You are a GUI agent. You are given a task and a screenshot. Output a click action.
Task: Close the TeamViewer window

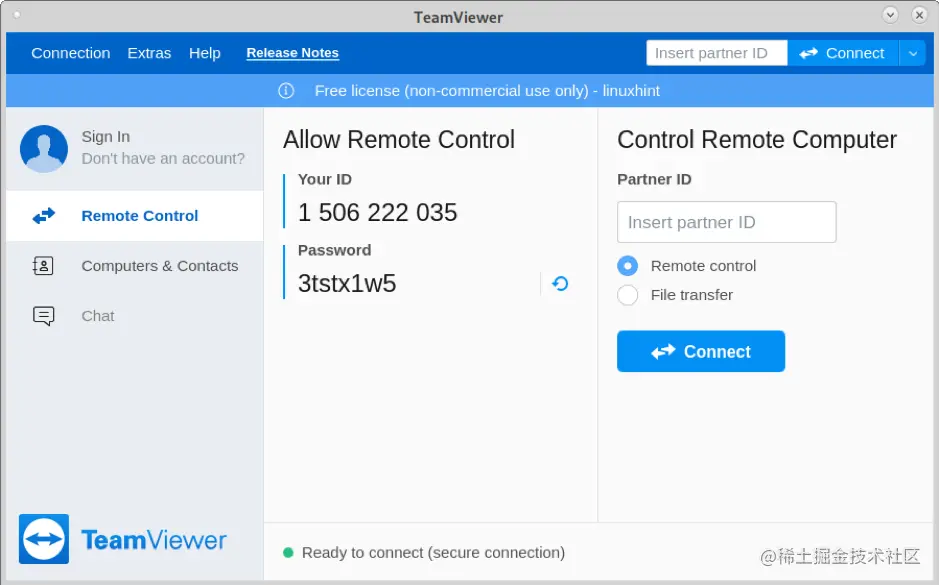pos(919,14)
